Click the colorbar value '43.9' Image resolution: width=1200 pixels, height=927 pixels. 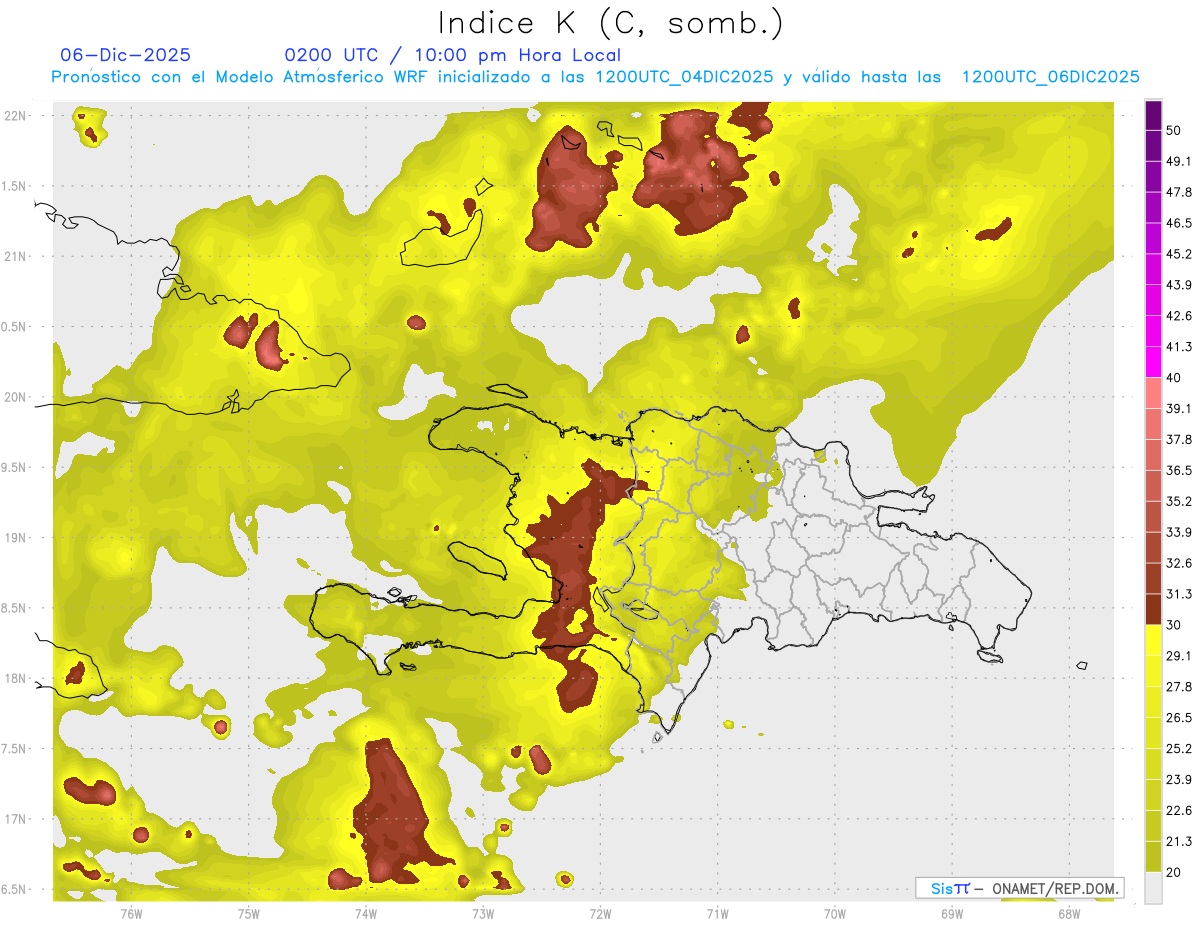click(1179, 285)
